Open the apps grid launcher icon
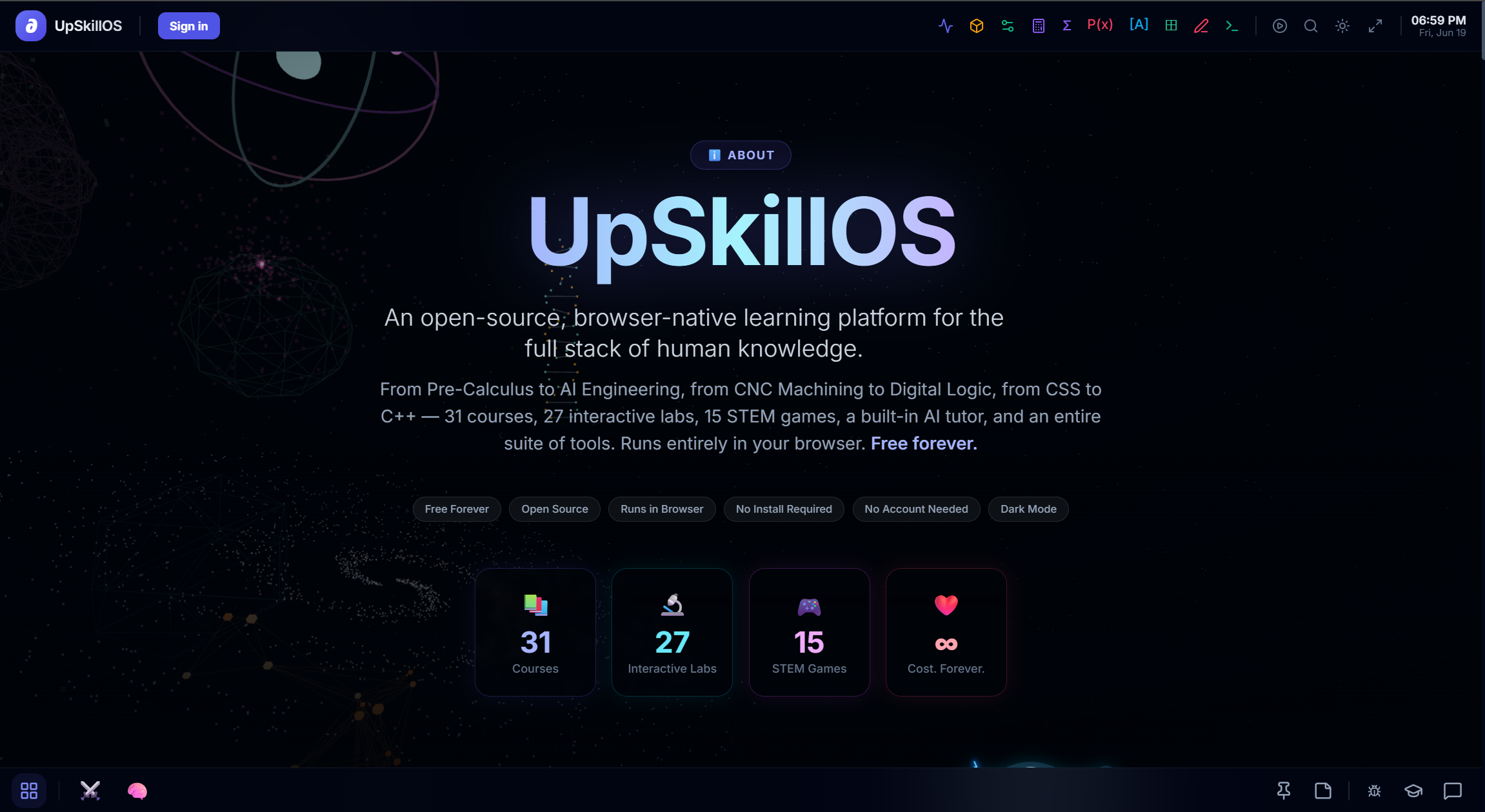Screen dimensions: 1485x812 point(29,791)
